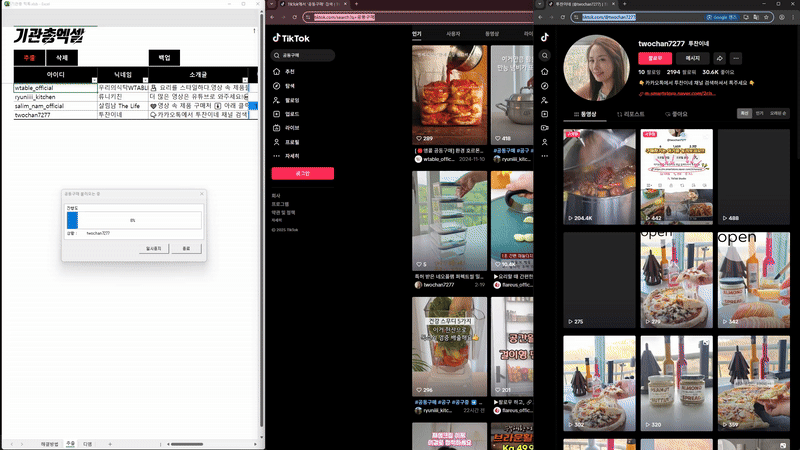Click the share arrow icon on profile
800x450 pixels.
719,58
